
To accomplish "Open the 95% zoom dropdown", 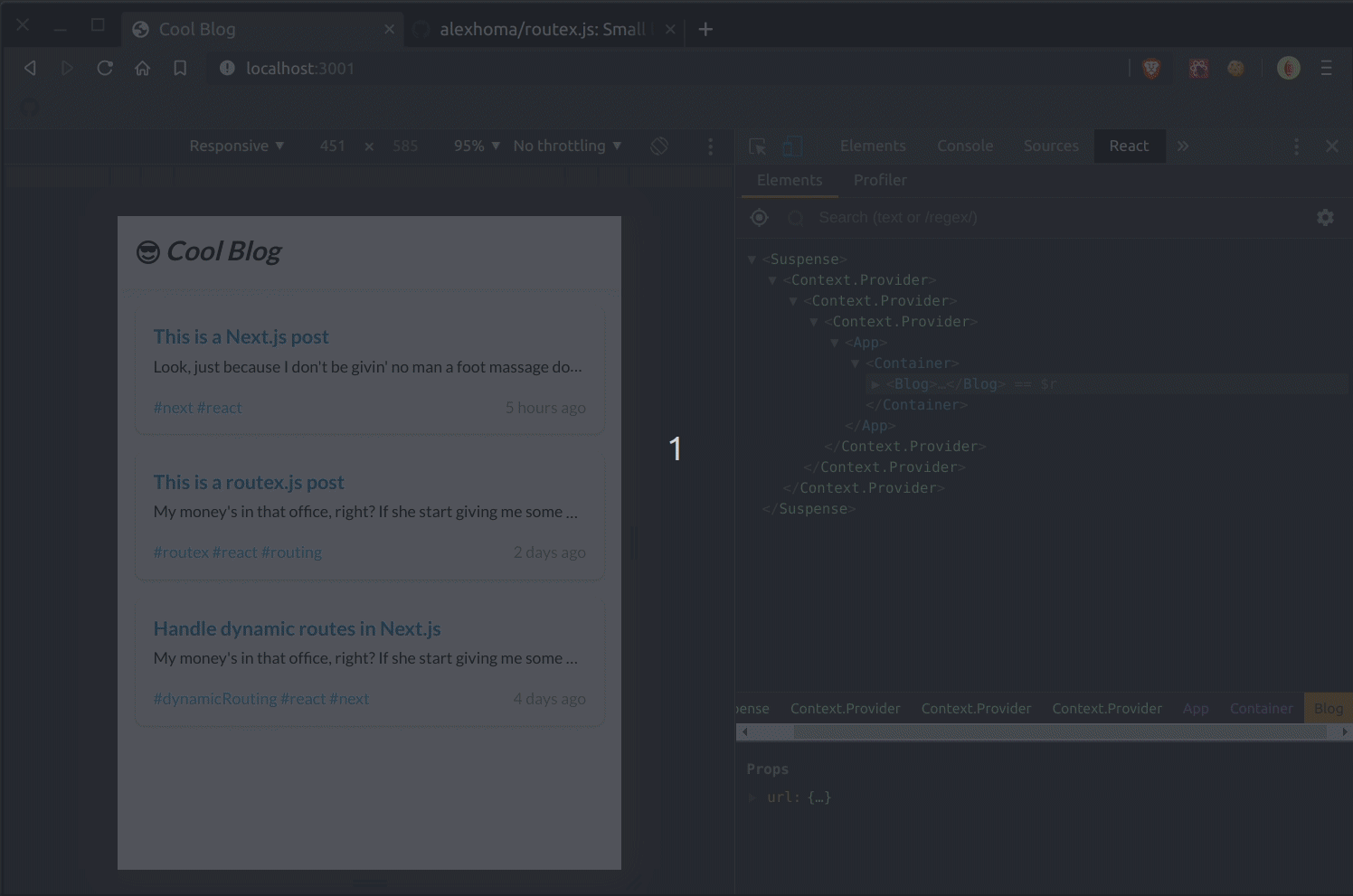I will [x=477, y=146].
